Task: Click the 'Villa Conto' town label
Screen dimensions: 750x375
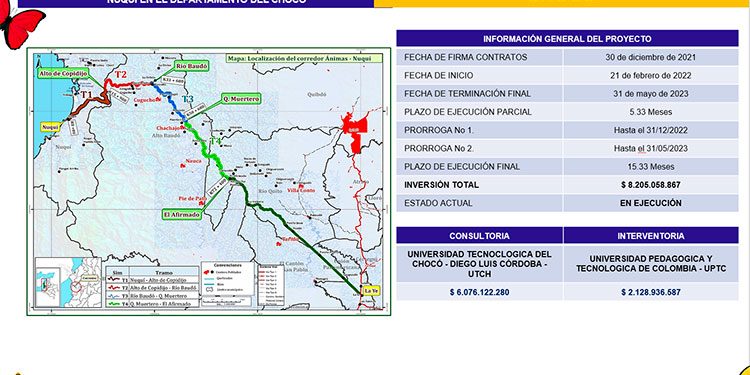Action: pos(301,190)
